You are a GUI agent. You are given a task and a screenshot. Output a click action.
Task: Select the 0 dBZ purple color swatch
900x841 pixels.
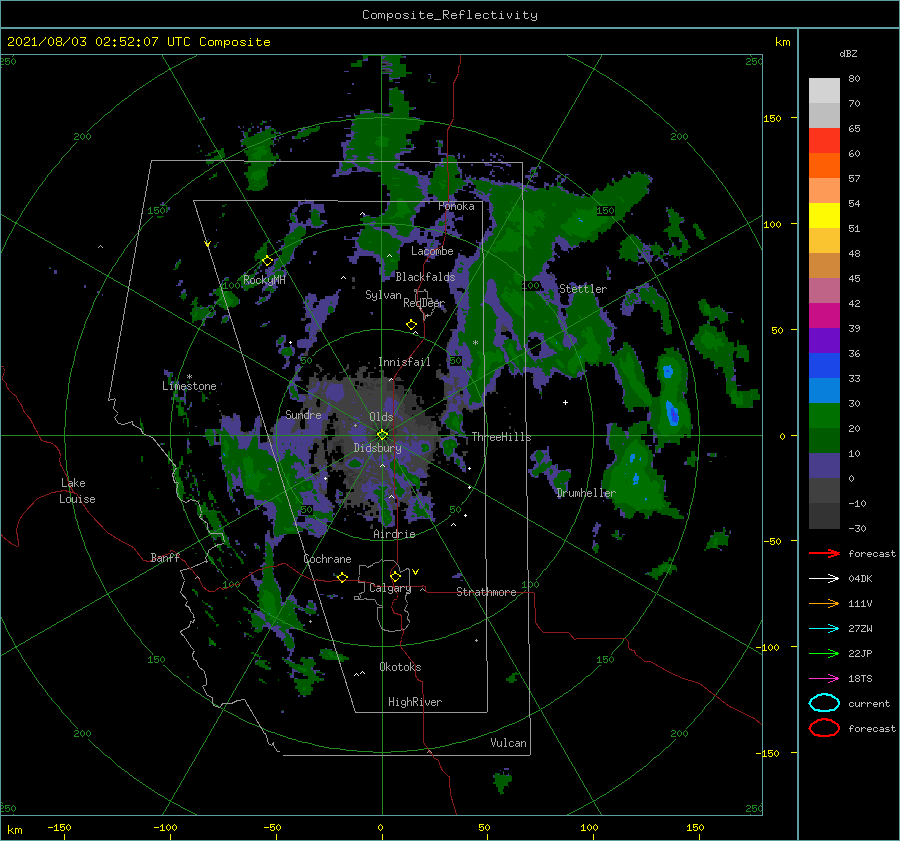(824, 466)
